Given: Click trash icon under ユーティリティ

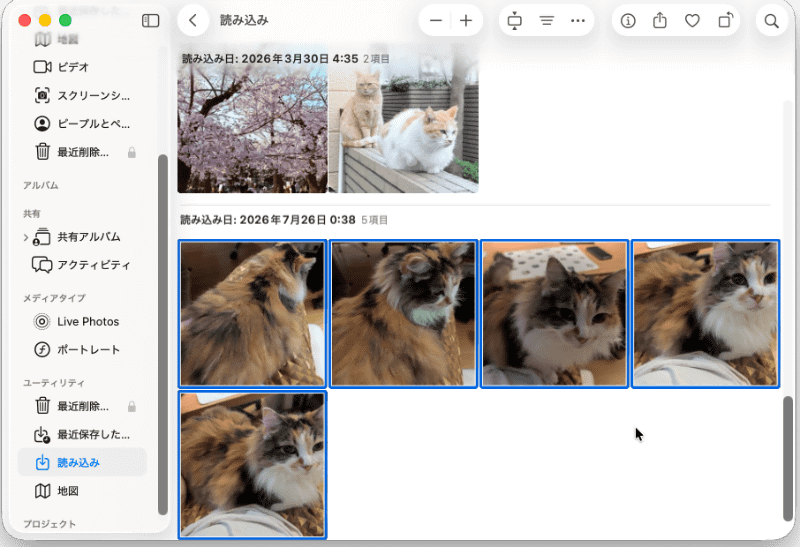Looking at the screenshot, I should [x=42, y=406].
